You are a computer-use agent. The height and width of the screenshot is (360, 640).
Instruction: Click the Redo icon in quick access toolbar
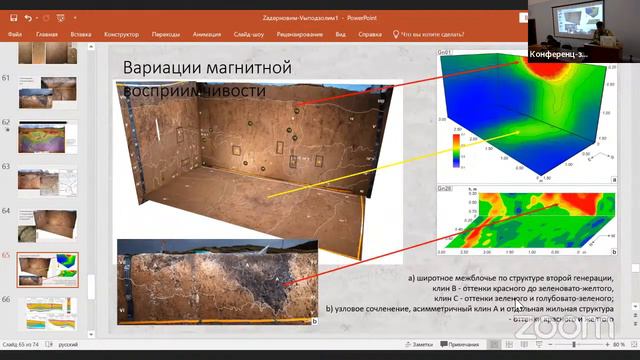[46, 18]
